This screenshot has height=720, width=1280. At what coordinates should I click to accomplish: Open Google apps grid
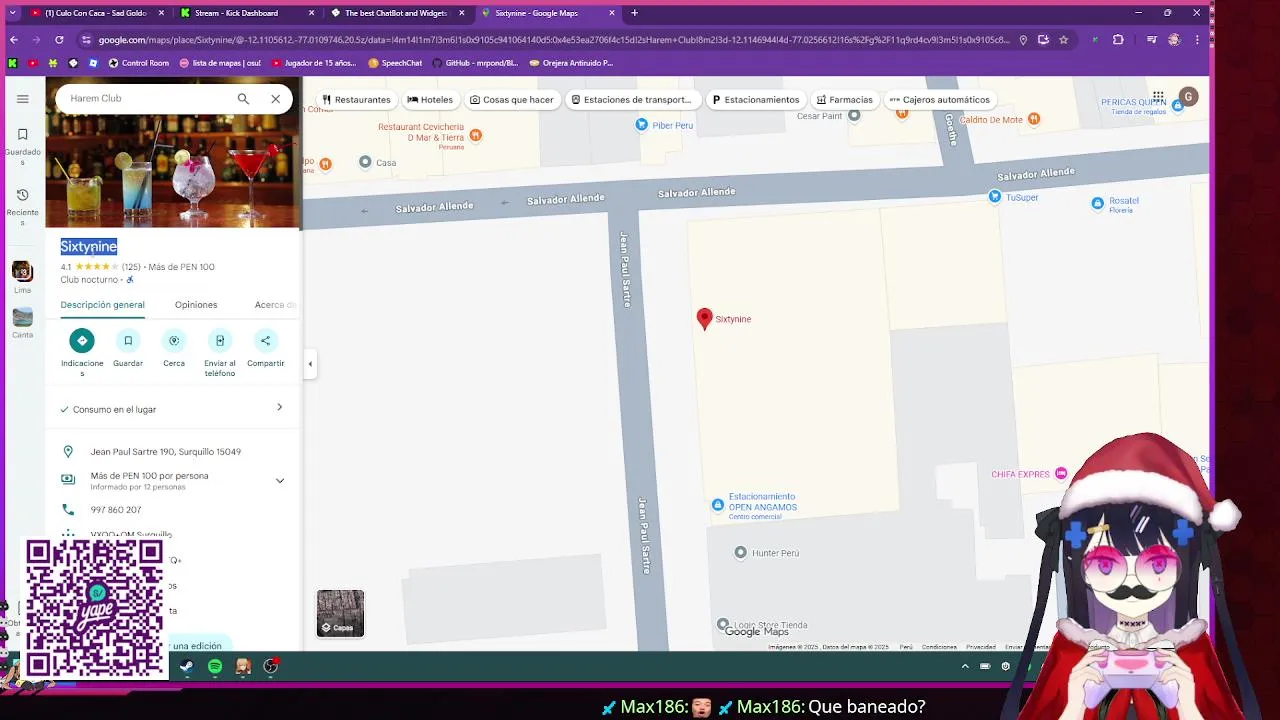point(1158,97)
